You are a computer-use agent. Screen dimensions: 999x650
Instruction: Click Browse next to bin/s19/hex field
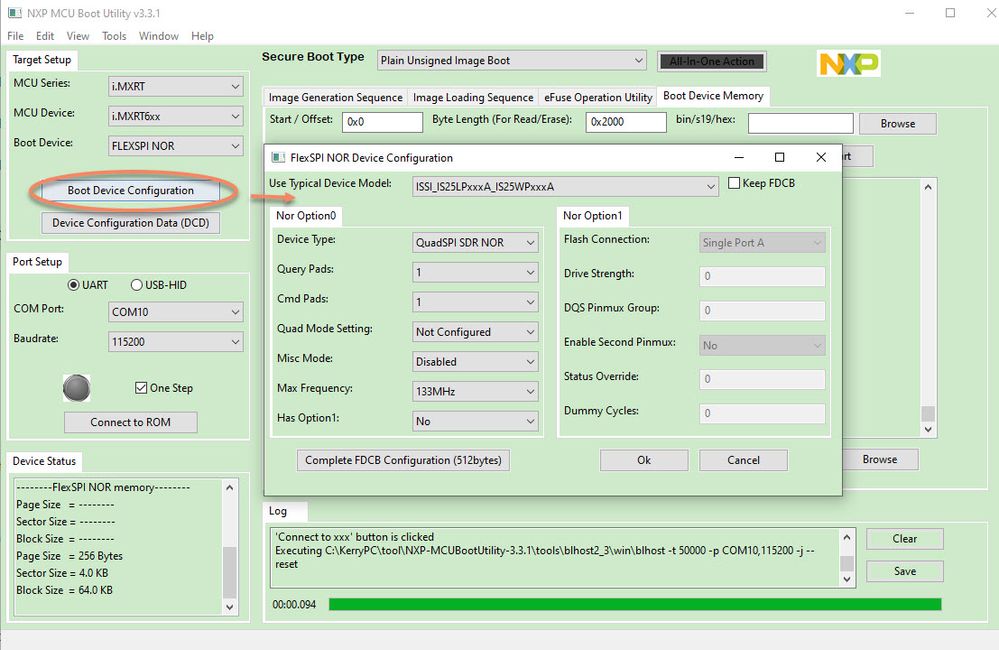[x=898, y=124]
